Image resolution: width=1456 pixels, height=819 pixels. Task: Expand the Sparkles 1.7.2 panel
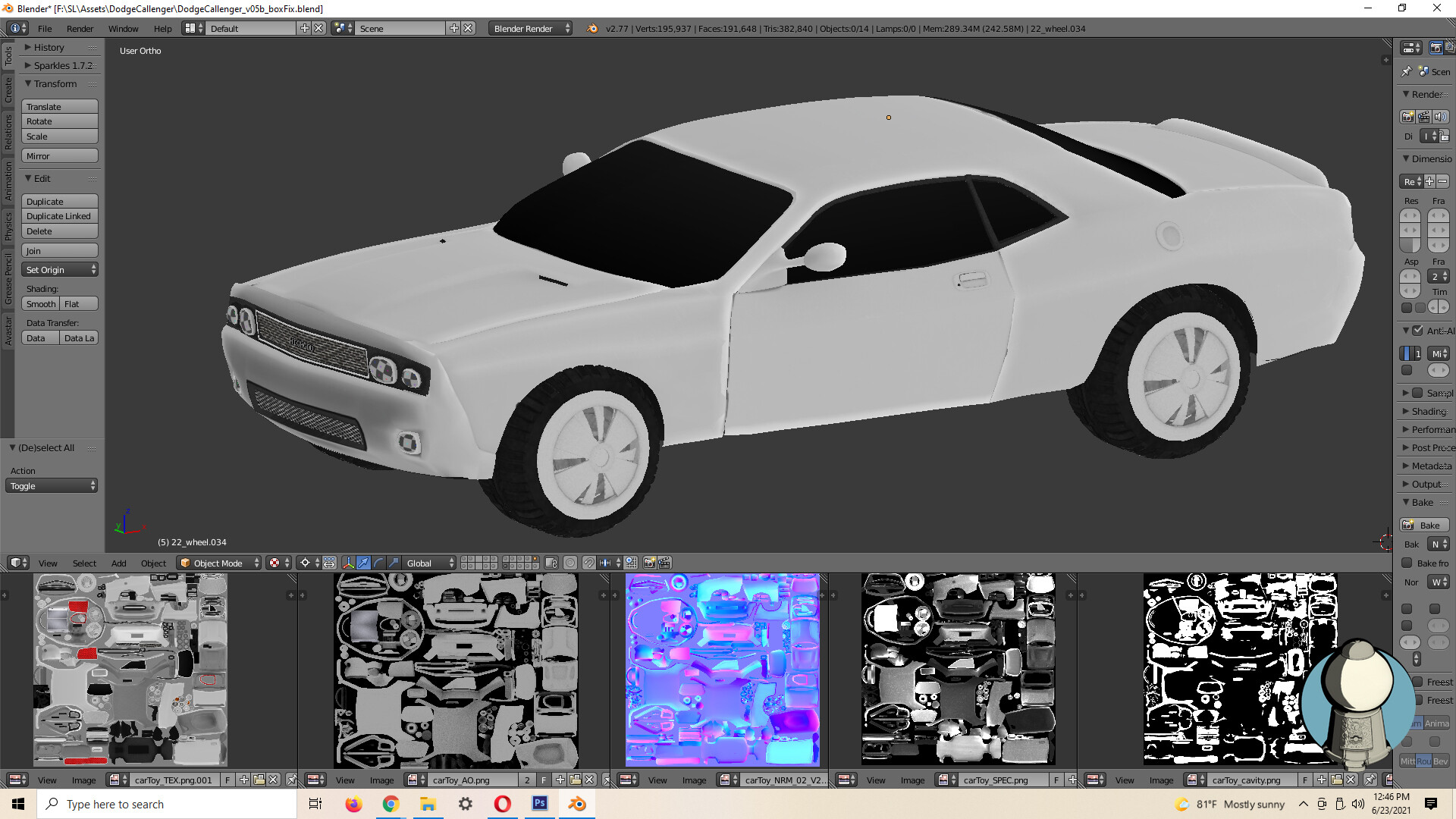[58, 65]
